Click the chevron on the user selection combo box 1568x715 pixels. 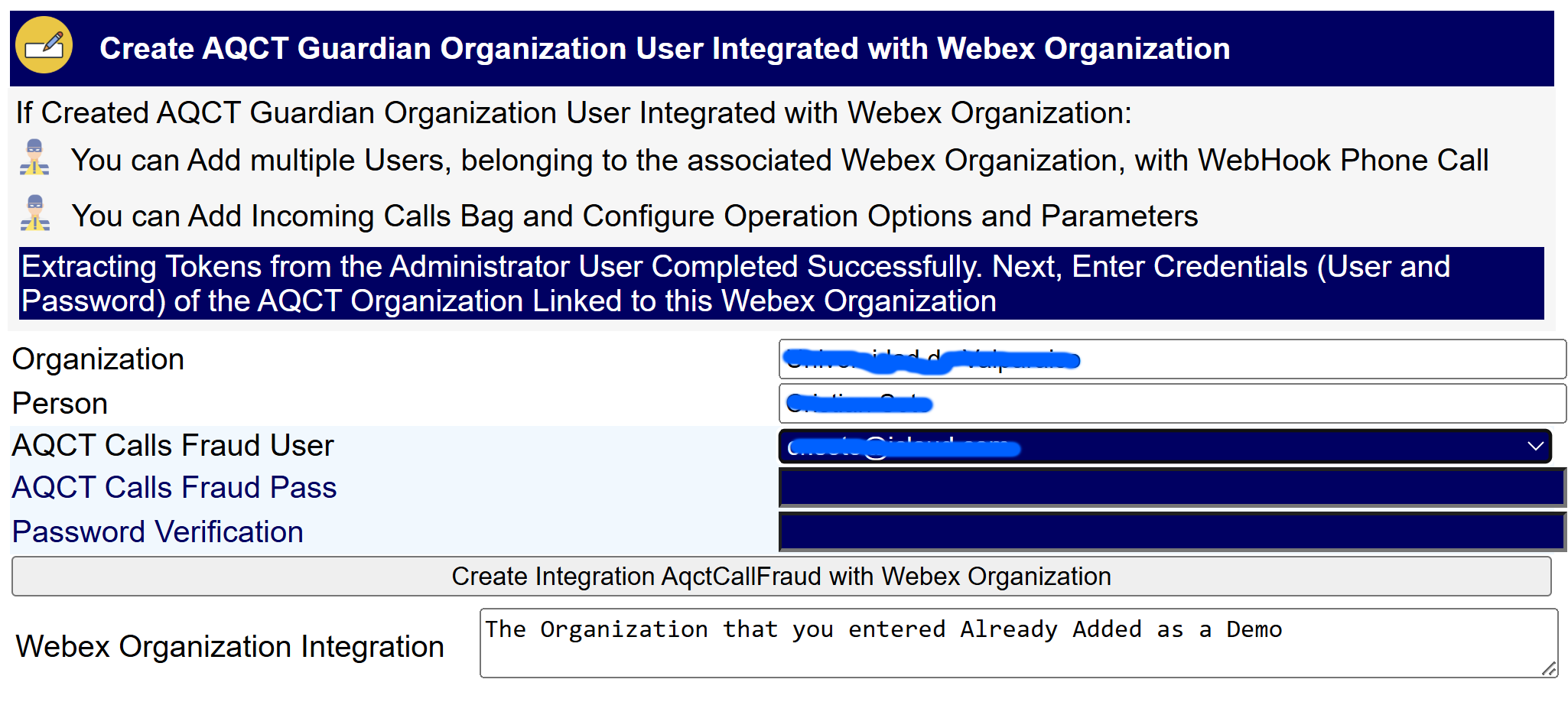1537,446
